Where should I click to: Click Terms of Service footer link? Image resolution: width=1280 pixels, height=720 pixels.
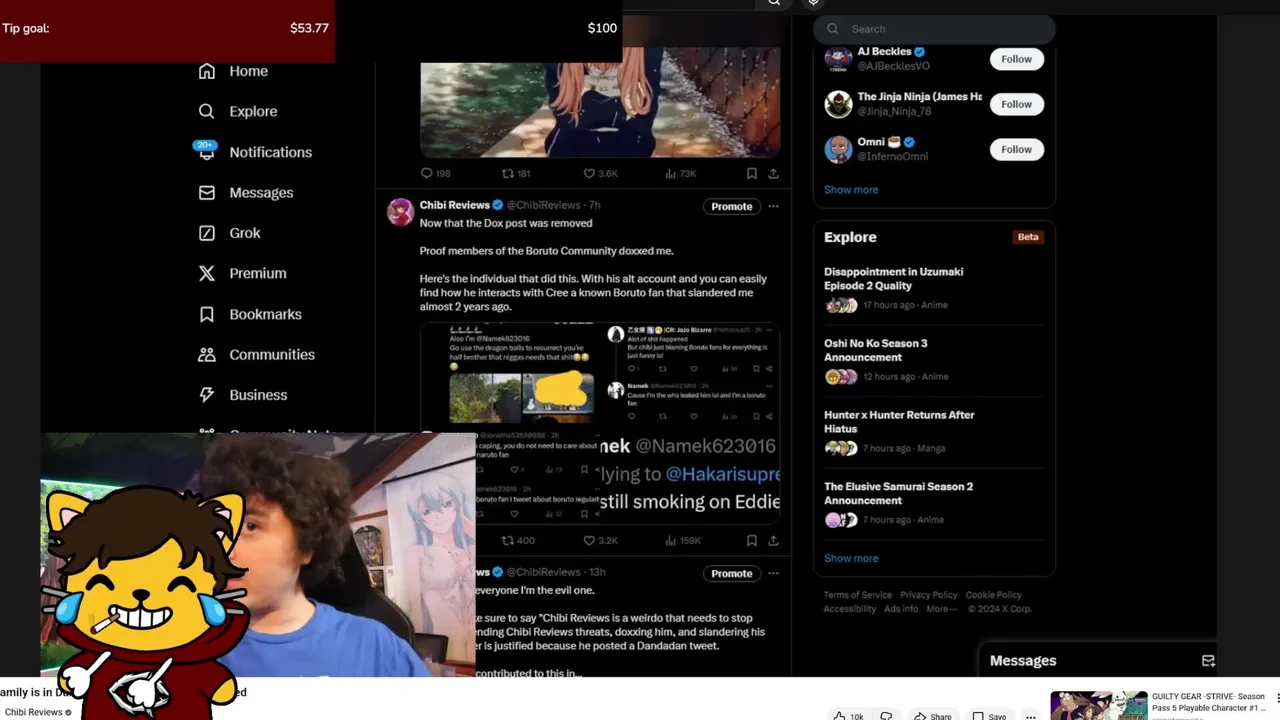(x=857, y=595)
